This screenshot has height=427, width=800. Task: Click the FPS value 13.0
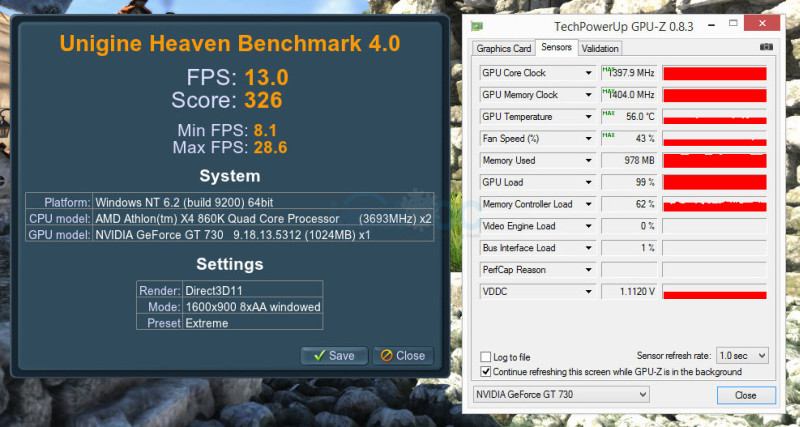coord(266,78)
